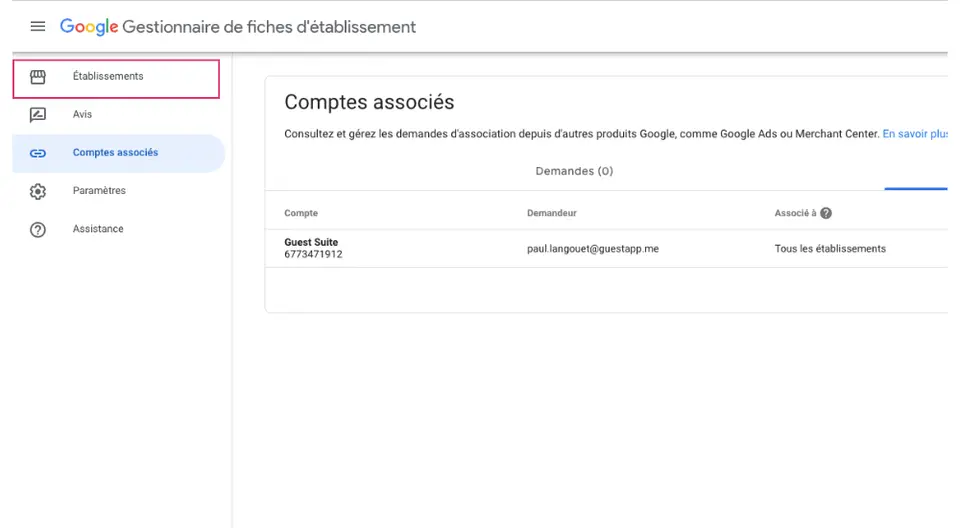Switch to the underlined tab at right
Viewport: 960px width, 528px height.
pos(916,173)
